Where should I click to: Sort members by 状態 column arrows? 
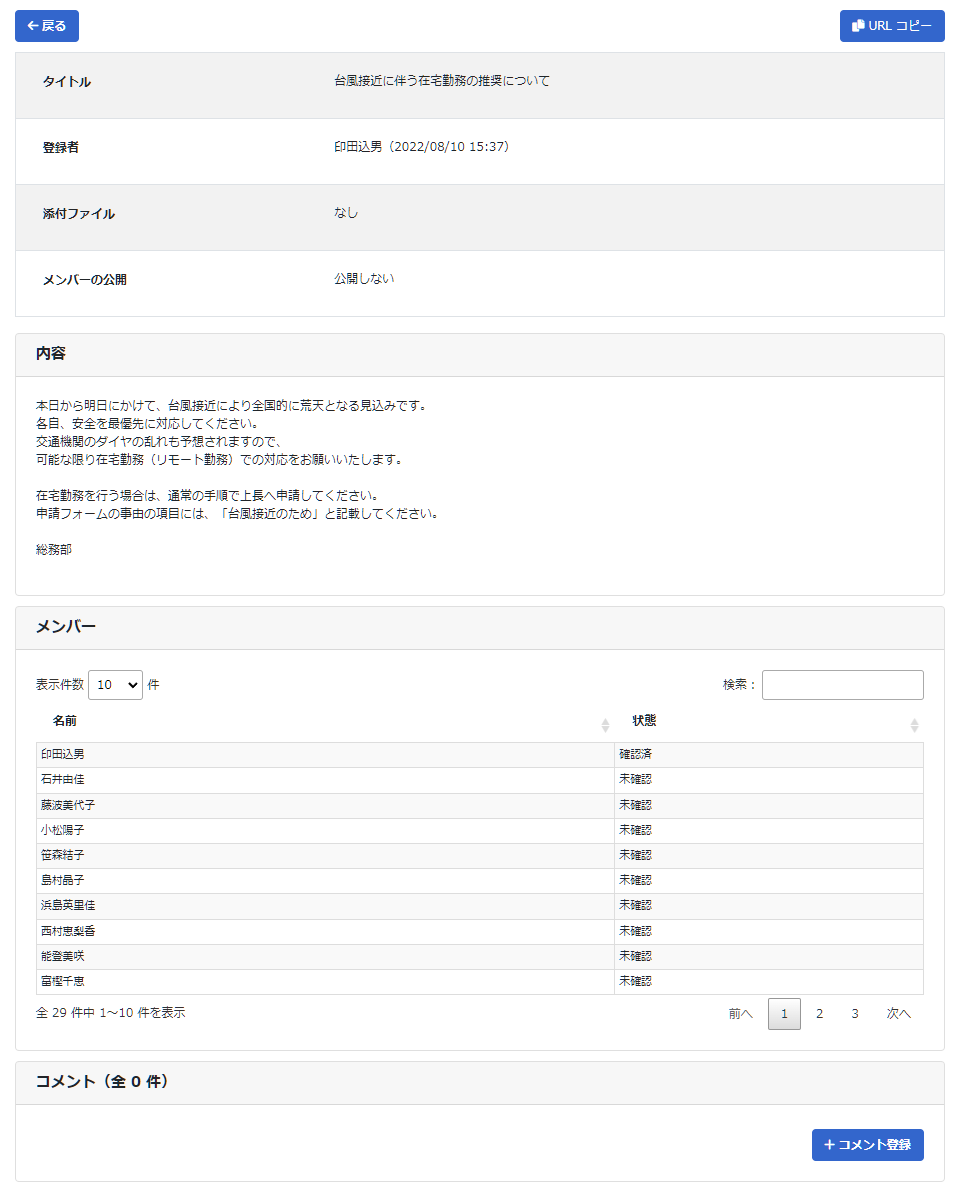914,725
